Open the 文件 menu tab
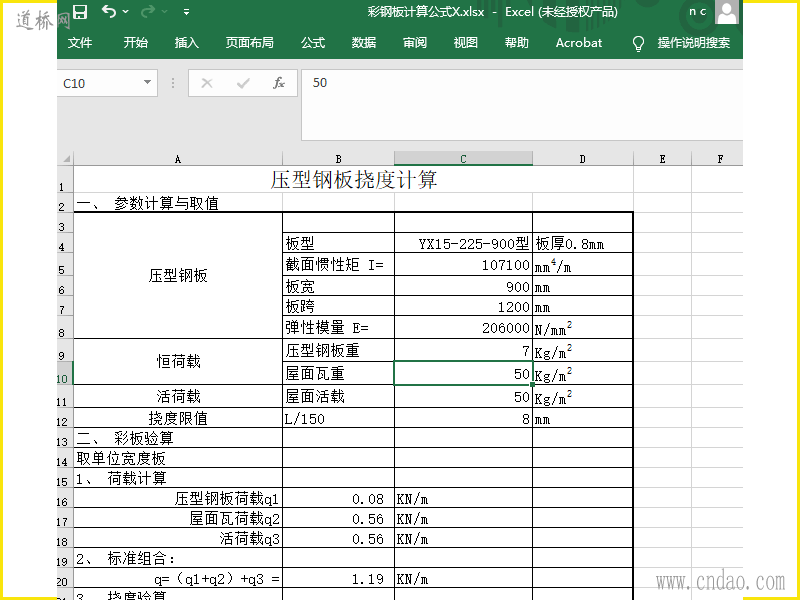This screenshot has width=800, height=600. click(80, 43)
